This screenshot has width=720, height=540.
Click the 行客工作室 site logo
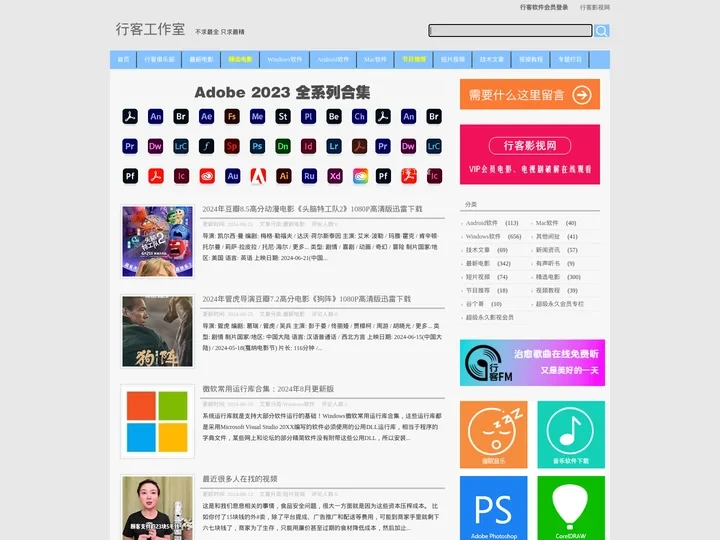click(150, 29)
